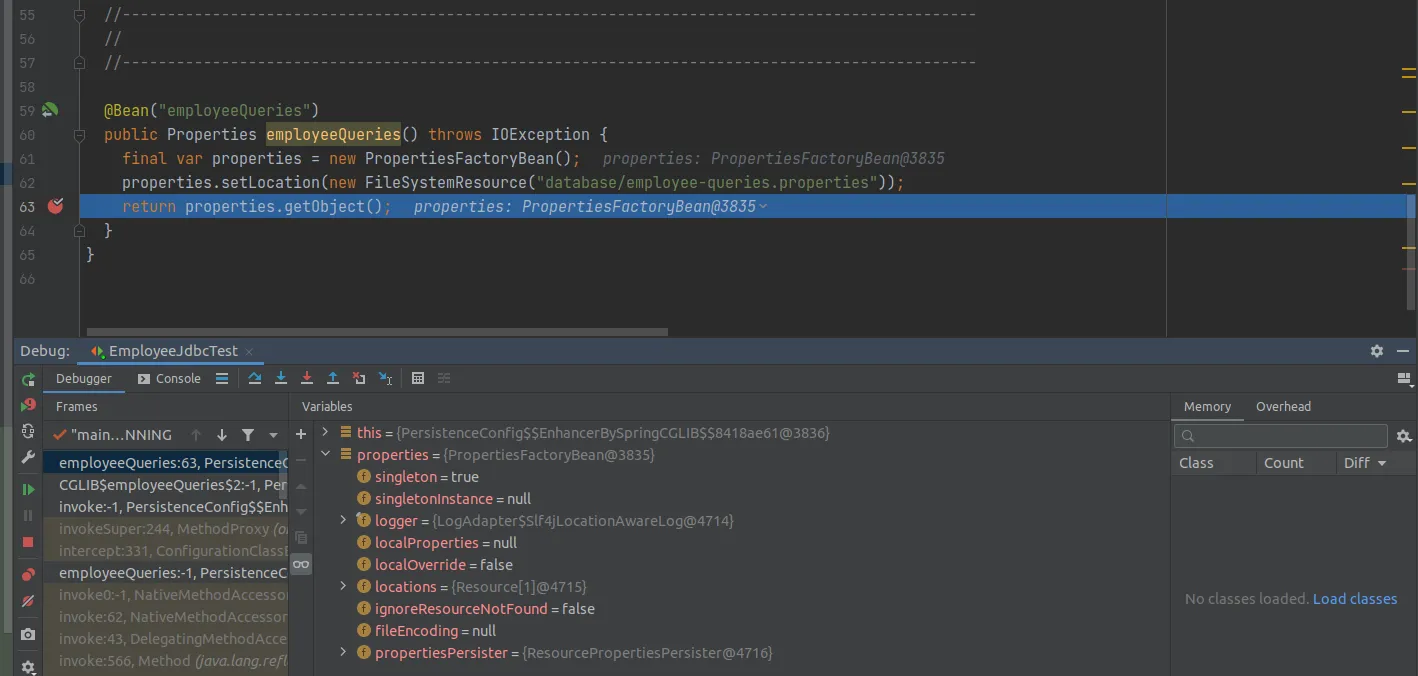Viewport: 1418px width, 676px height.
Task: Focus the Memory class search field
Action: tap(1280, 436)
